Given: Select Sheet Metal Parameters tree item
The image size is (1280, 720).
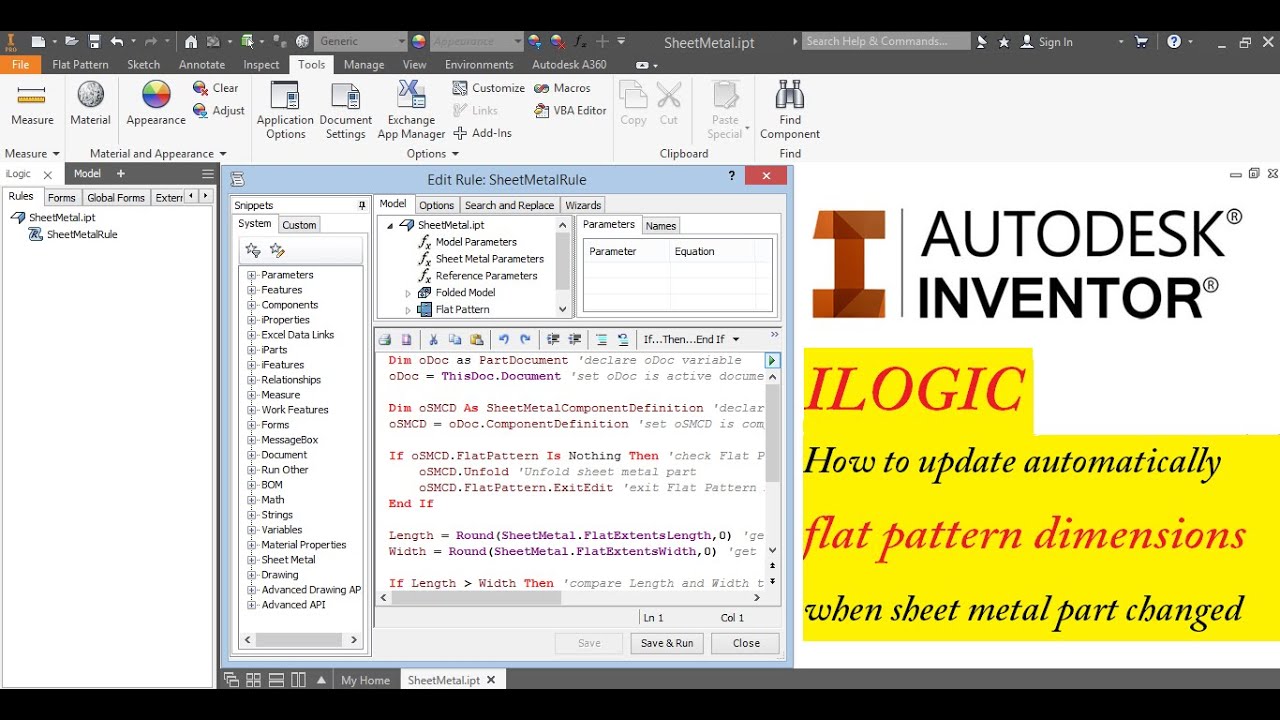Looking at the screenshot, I should [490, 259].
